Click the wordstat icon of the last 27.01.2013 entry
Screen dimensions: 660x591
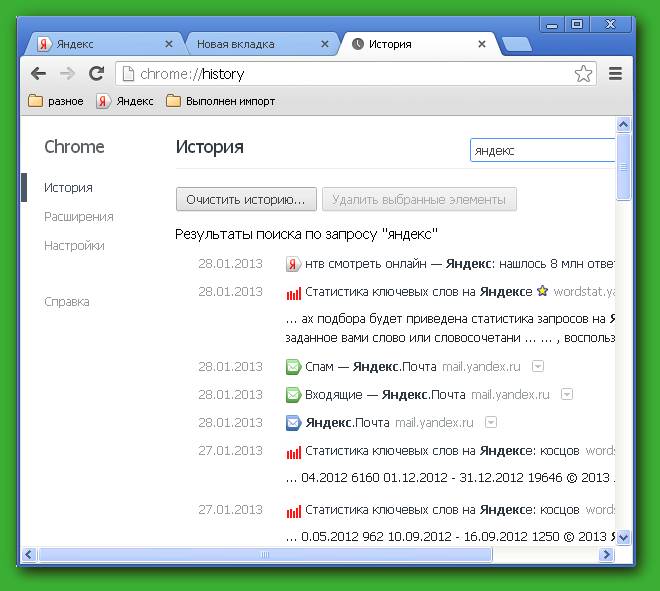pyautogui.click(x=293, y=511)
